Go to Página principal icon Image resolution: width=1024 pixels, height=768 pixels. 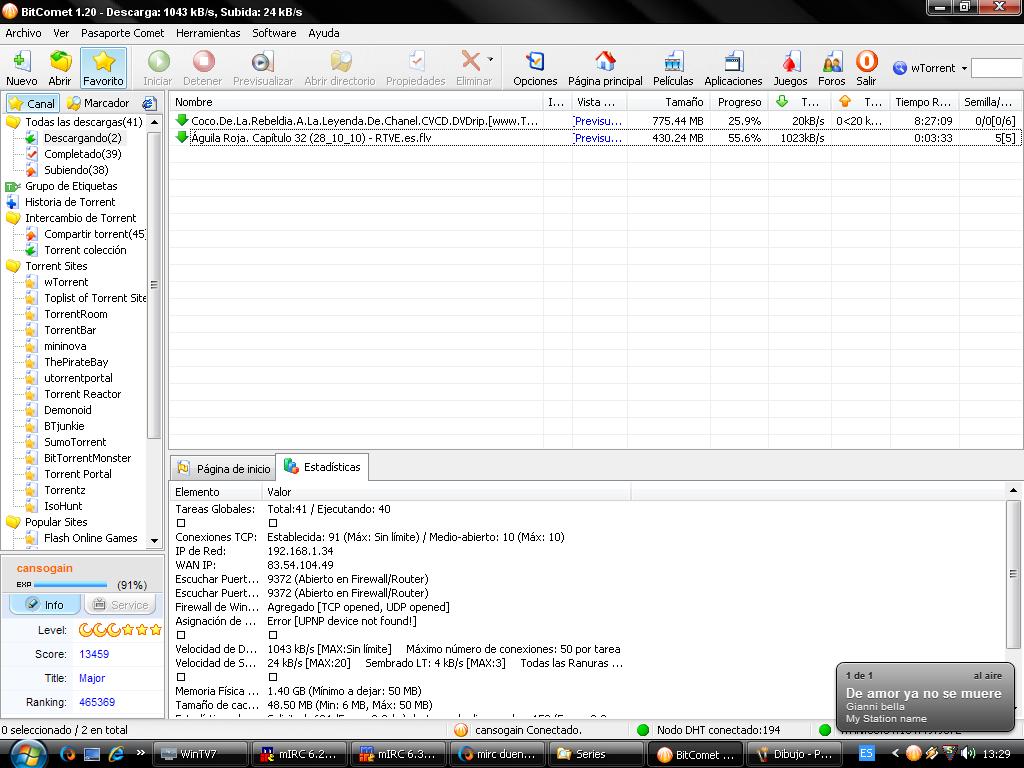pos(605,67)
